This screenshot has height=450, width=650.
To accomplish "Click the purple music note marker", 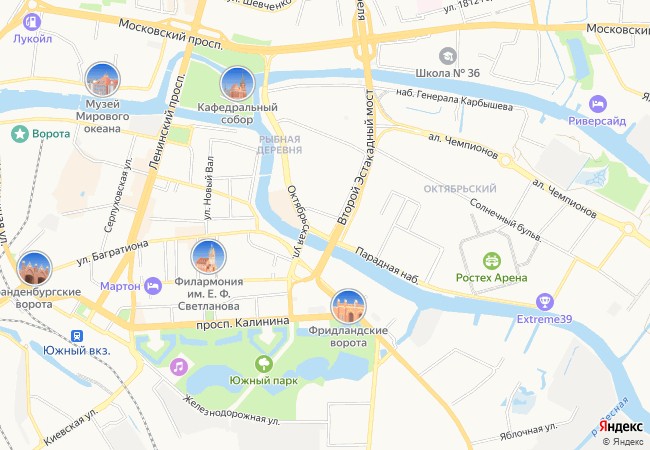I will (x=179, y=367).
